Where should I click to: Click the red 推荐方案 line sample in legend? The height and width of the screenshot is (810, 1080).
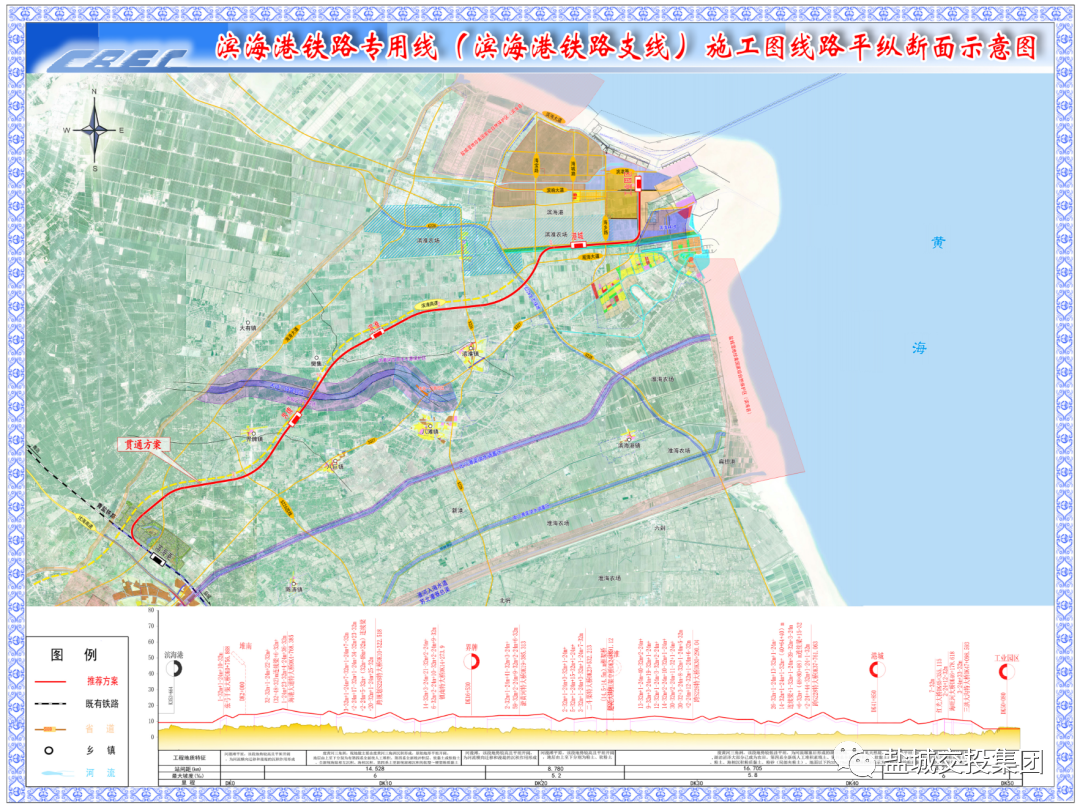tap(48, 681)
